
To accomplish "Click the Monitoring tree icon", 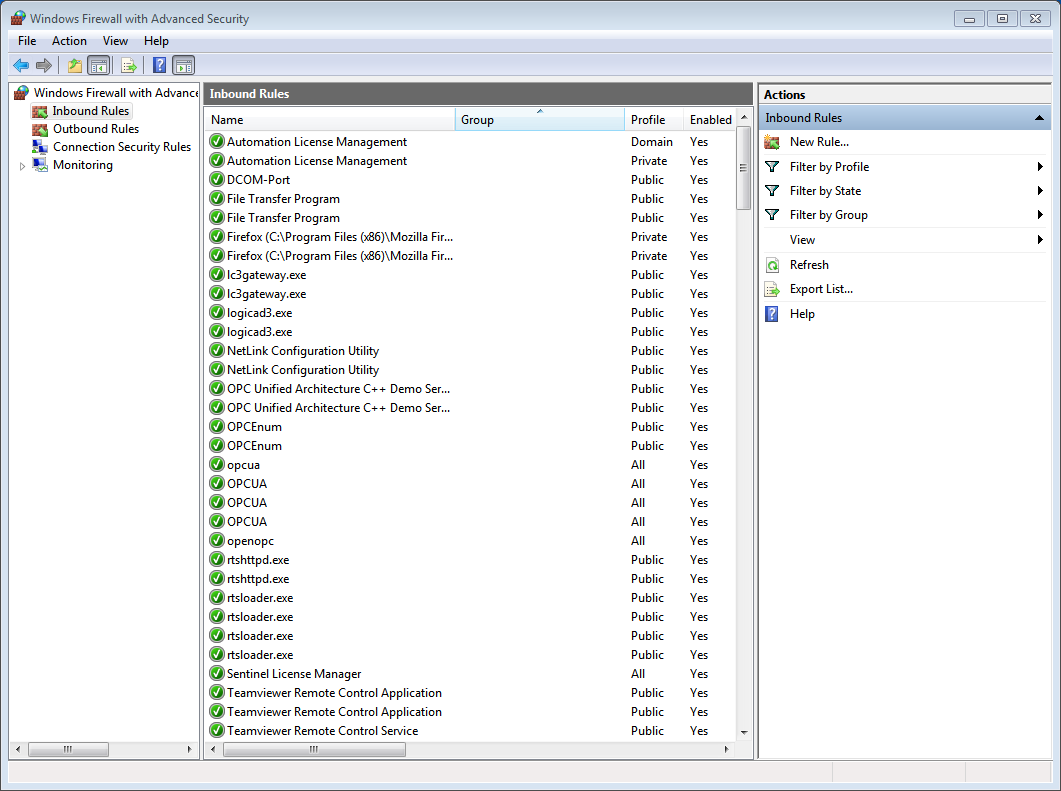I will coord(41,165).
